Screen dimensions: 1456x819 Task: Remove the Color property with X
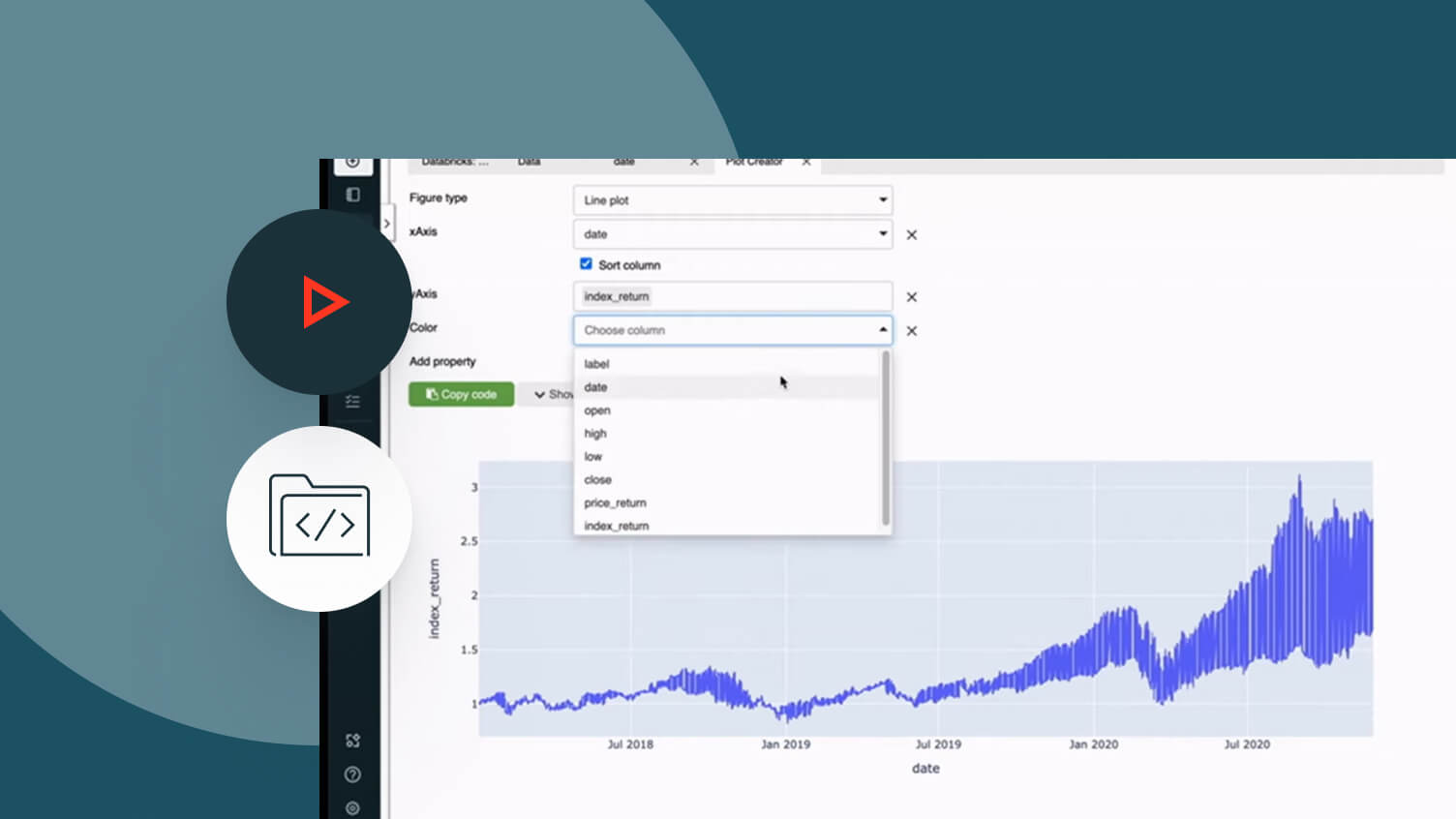[x=911, y=331]
